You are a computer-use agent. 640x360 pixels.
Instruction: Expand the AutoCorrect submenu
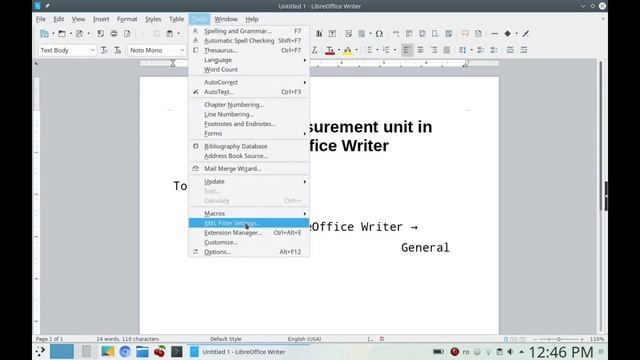[x=249, y=82]
